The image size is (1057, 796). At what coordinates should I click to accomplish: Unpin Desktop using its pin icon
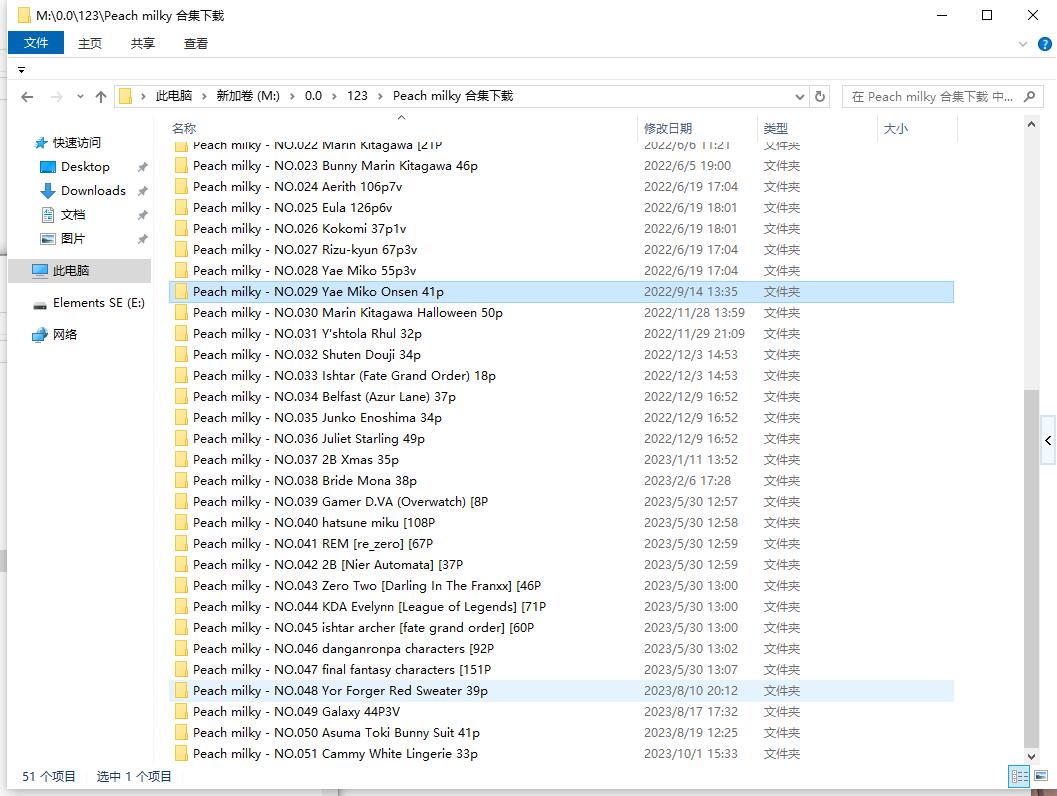pyautogui.click(x=142, y=166)
